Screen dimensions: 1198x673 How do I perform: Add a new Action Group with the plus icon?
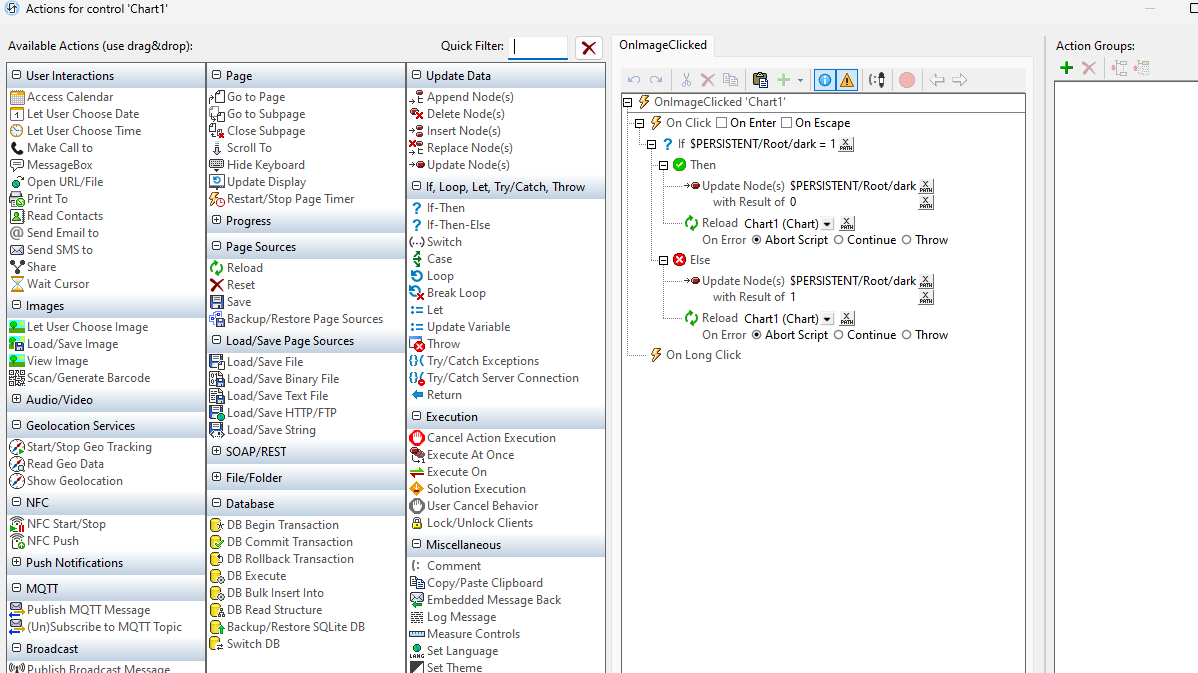(1065, 67)
